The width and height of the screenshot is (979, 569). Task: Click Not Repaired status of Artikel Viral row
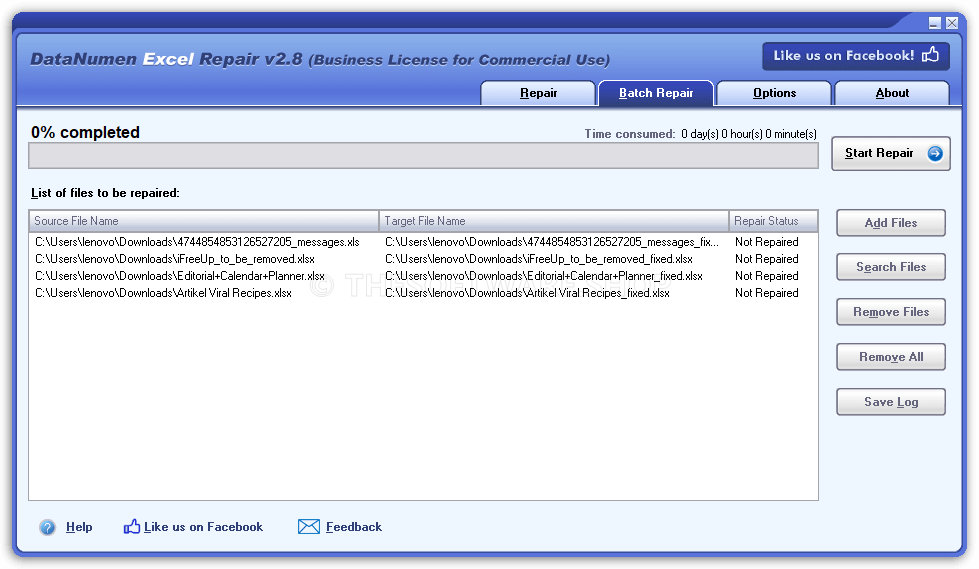point(767,293)
